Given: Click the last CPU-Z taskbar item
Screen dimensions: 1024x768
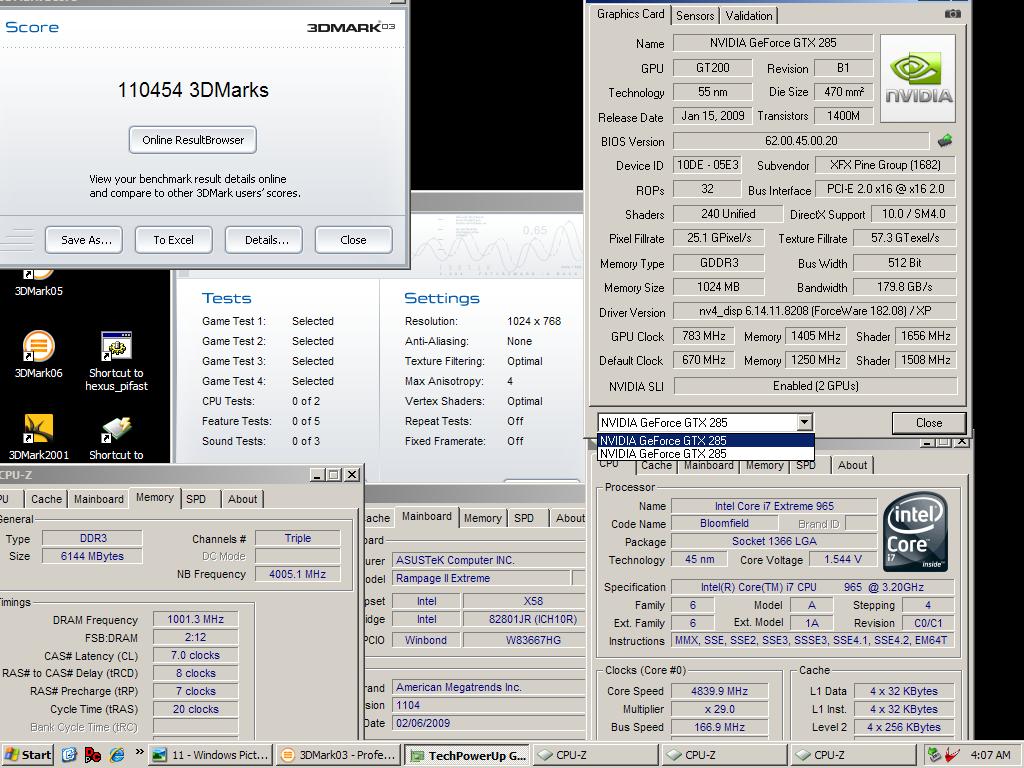Looking at the screenshot, I should pyautogui.click(x=854, y=756).
